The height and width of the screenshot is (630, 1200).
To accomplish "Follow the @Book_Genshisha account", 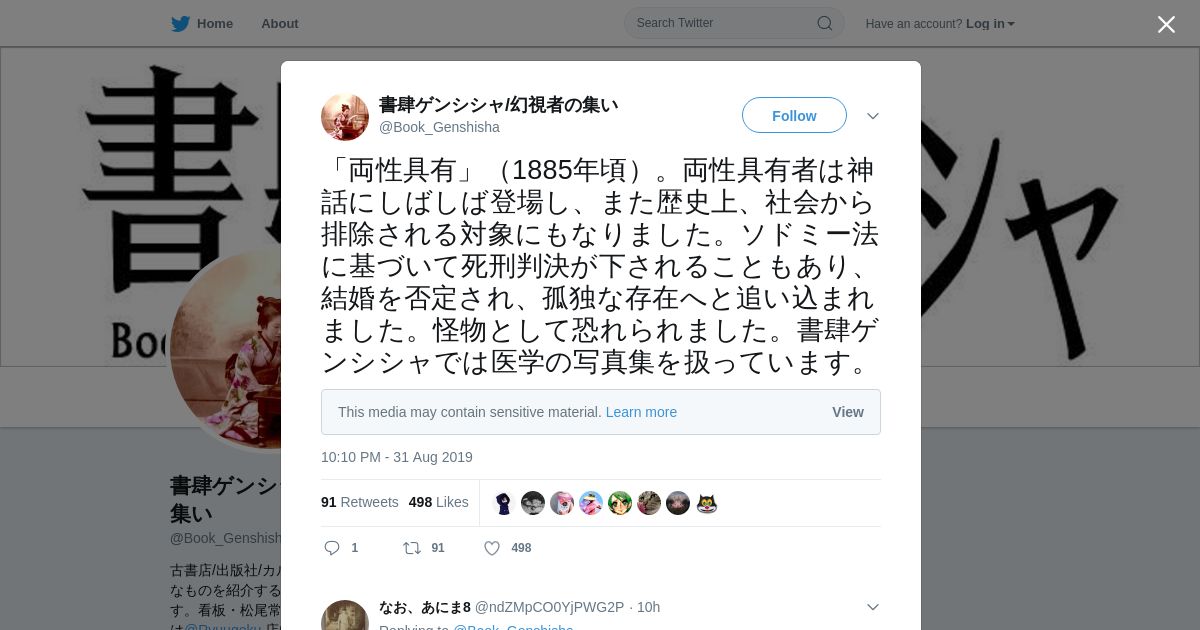I will tap(794, 116).
